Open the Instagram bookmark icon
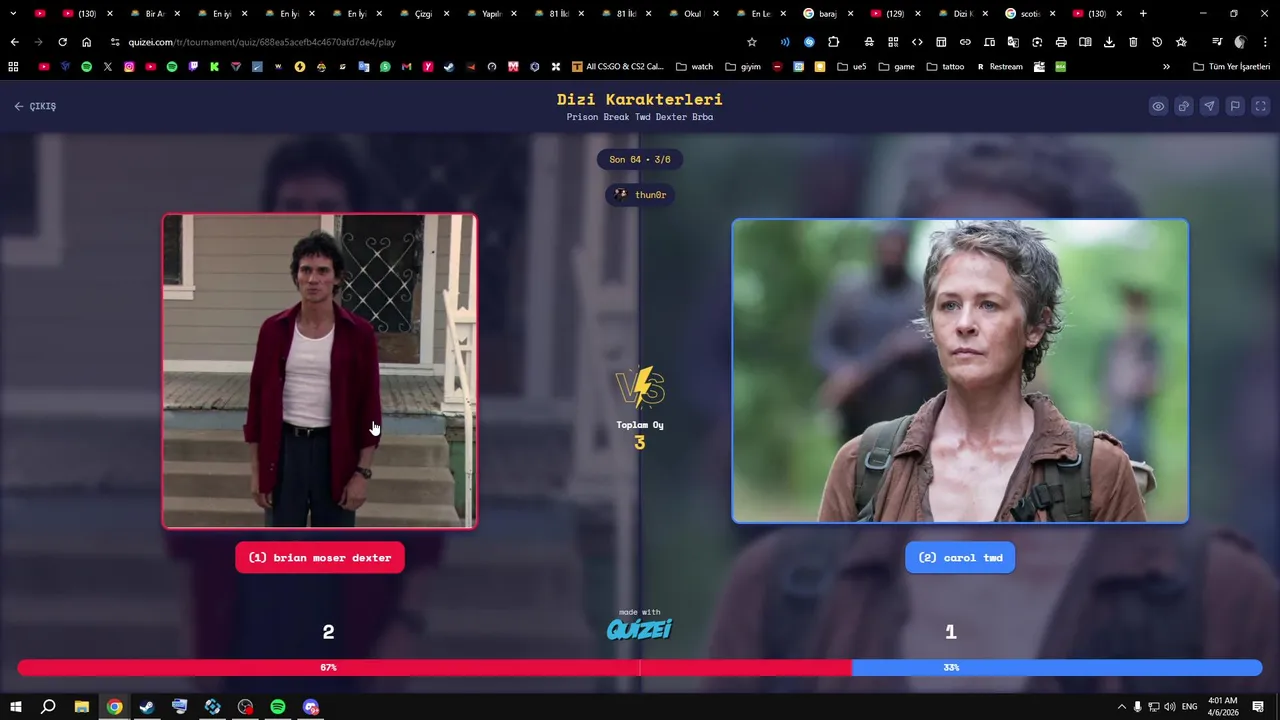 point(129,67)
